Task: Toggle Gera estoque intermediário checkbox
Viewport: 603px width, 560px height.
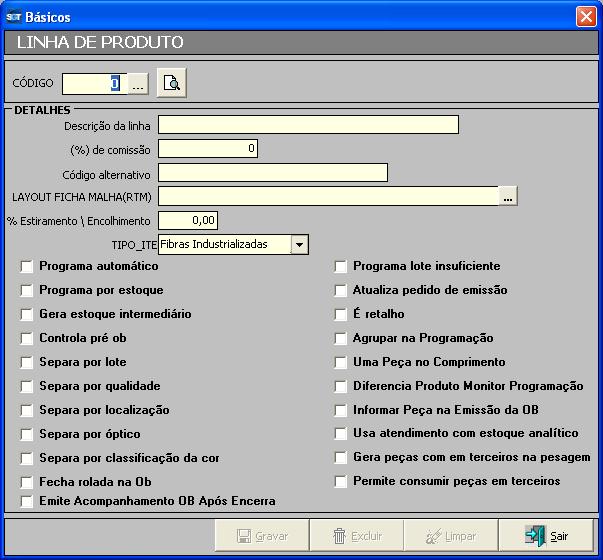Action: pos(27,315)
